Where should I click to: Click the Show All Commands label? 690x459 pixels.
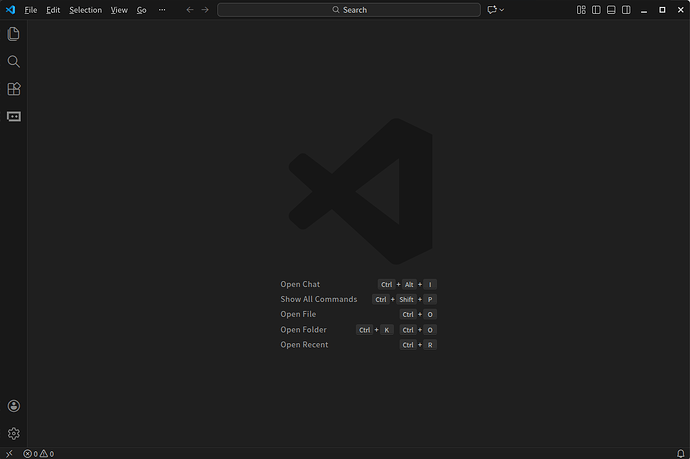pos(319,299)
